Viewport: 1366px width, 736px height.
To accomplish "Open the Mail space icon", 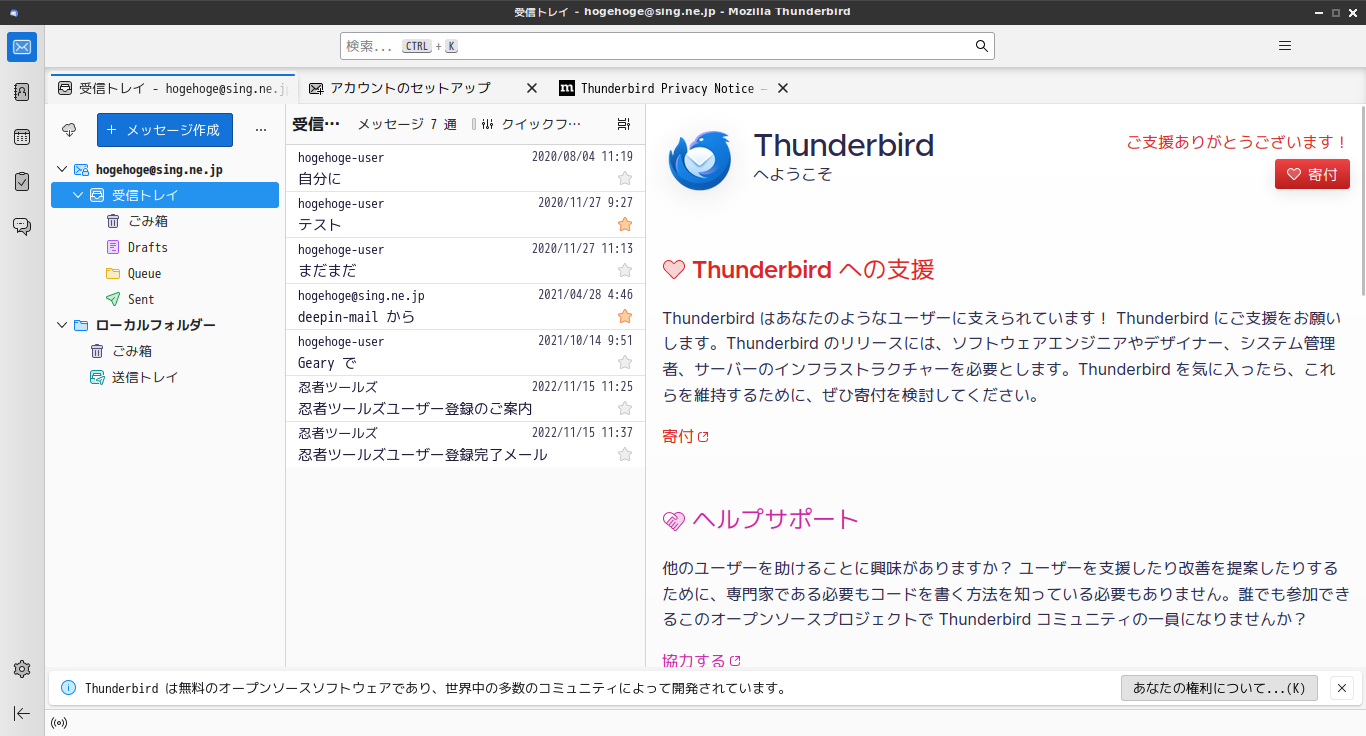I will pos(22,47).
